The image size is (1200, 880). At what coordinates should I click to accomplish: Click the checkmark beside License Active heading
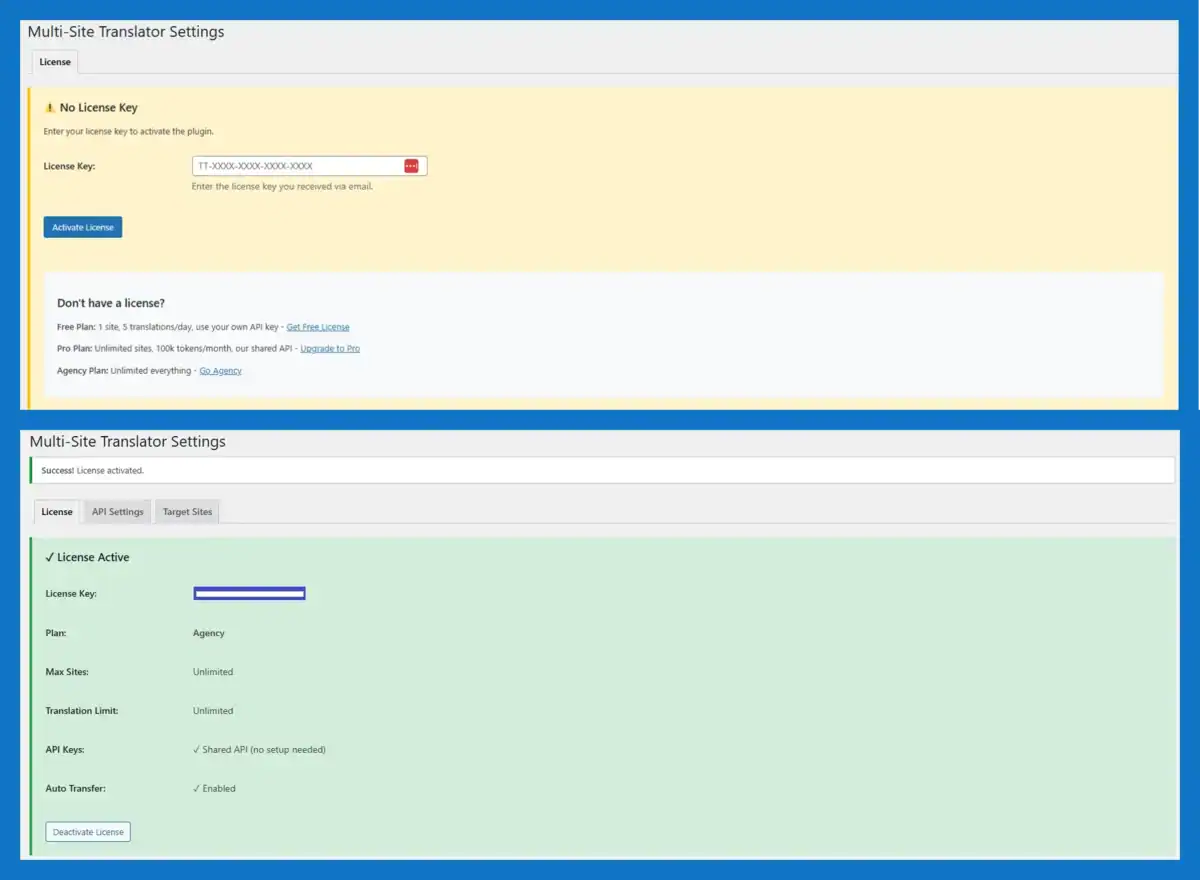[x=50, y=557]
